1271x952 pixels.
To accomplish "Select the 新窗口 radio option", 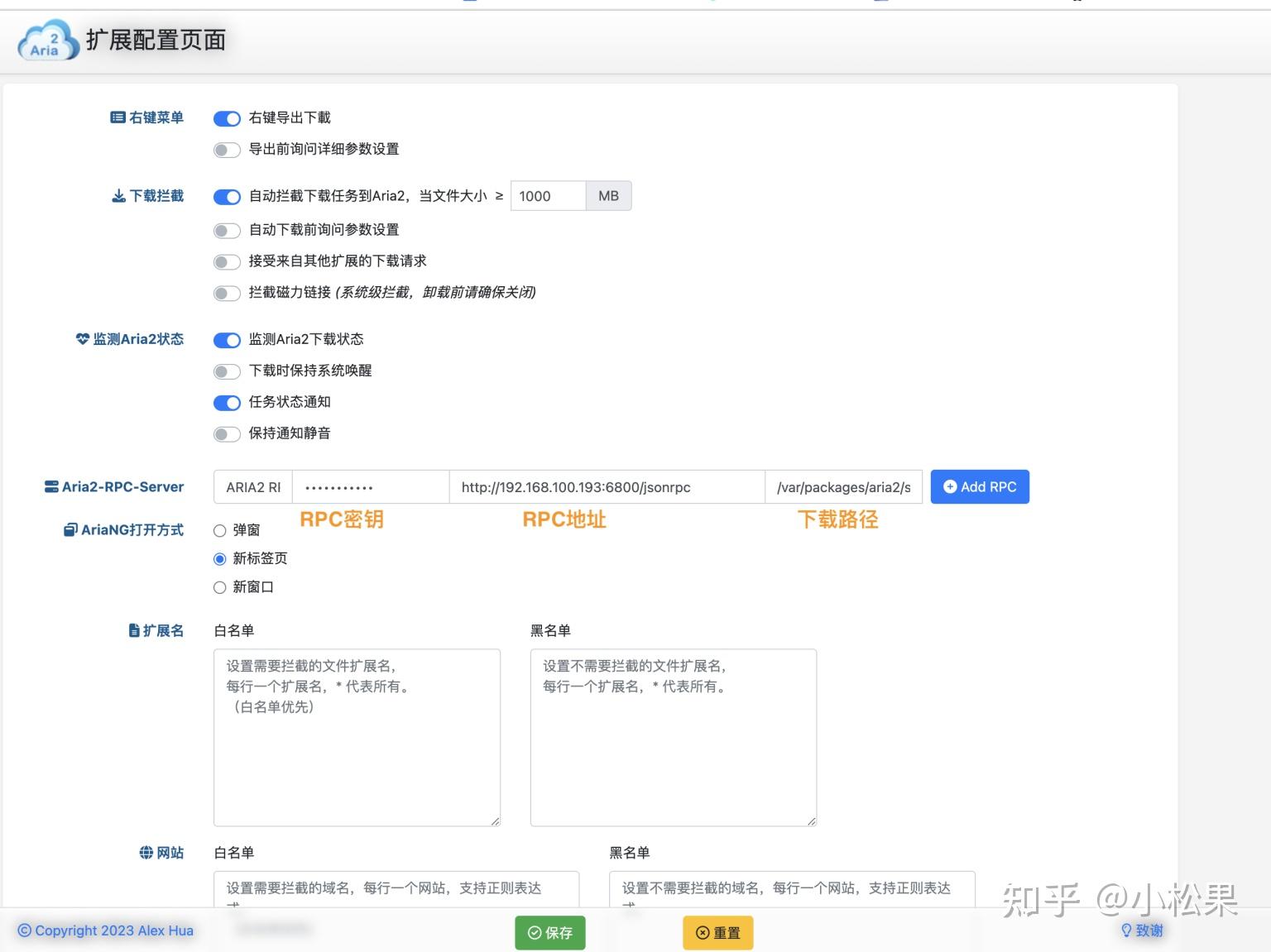I will 219,587.
